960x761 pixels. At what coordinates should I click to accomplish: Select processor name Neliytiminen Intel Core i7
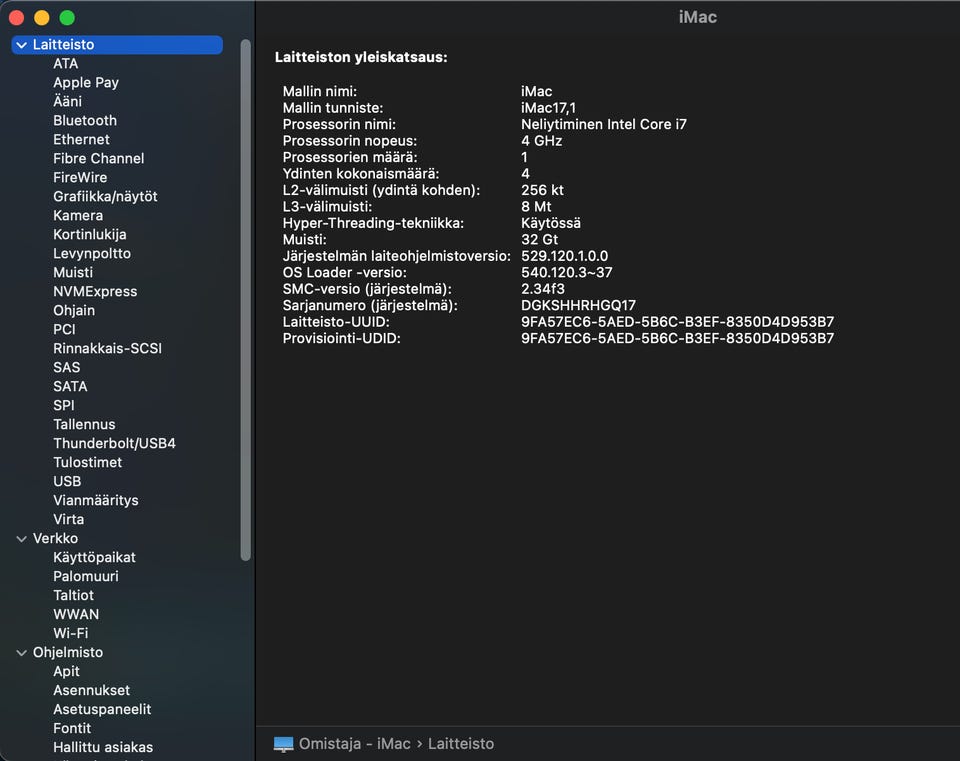(x=604, y=124)
